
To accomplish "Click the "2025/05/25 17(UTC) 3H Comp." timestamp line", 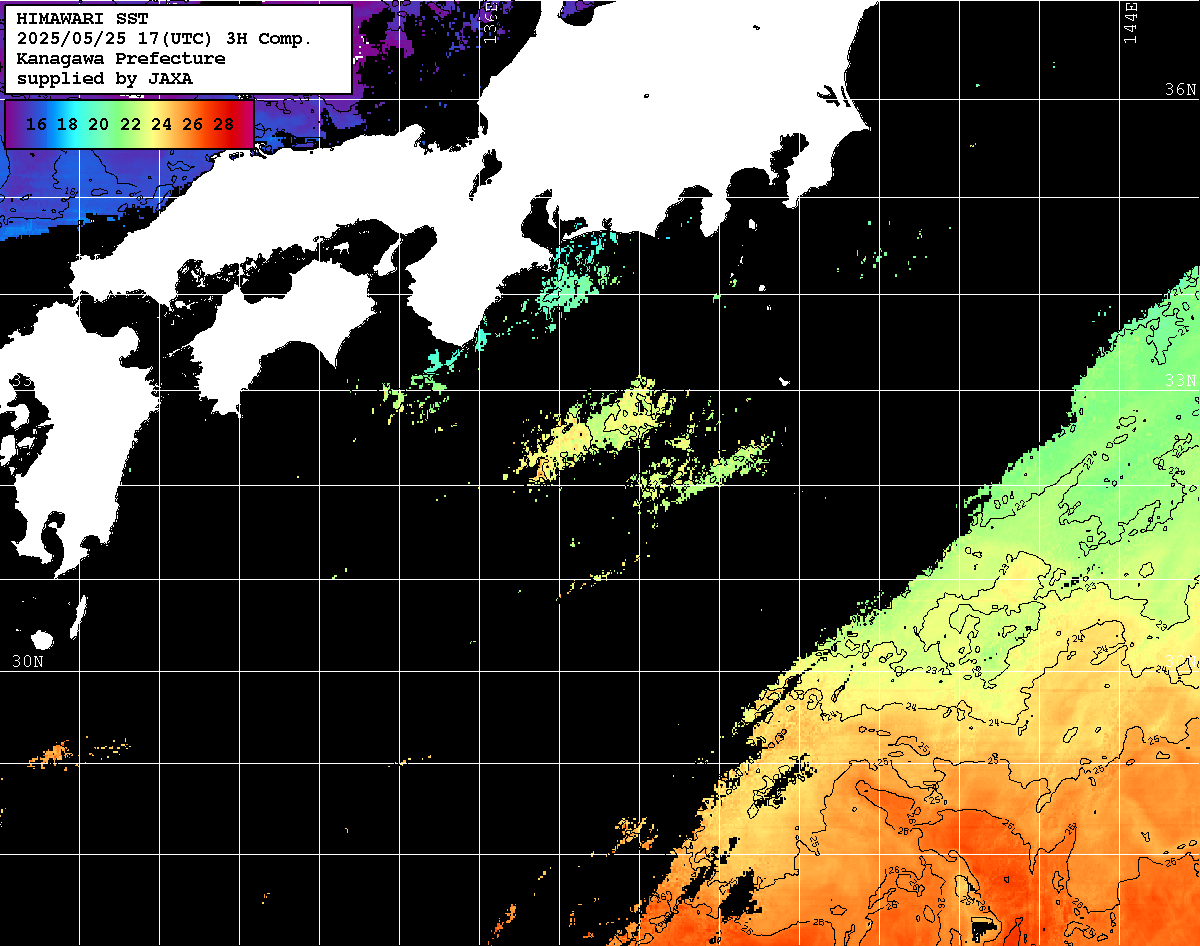I will 165,39.
